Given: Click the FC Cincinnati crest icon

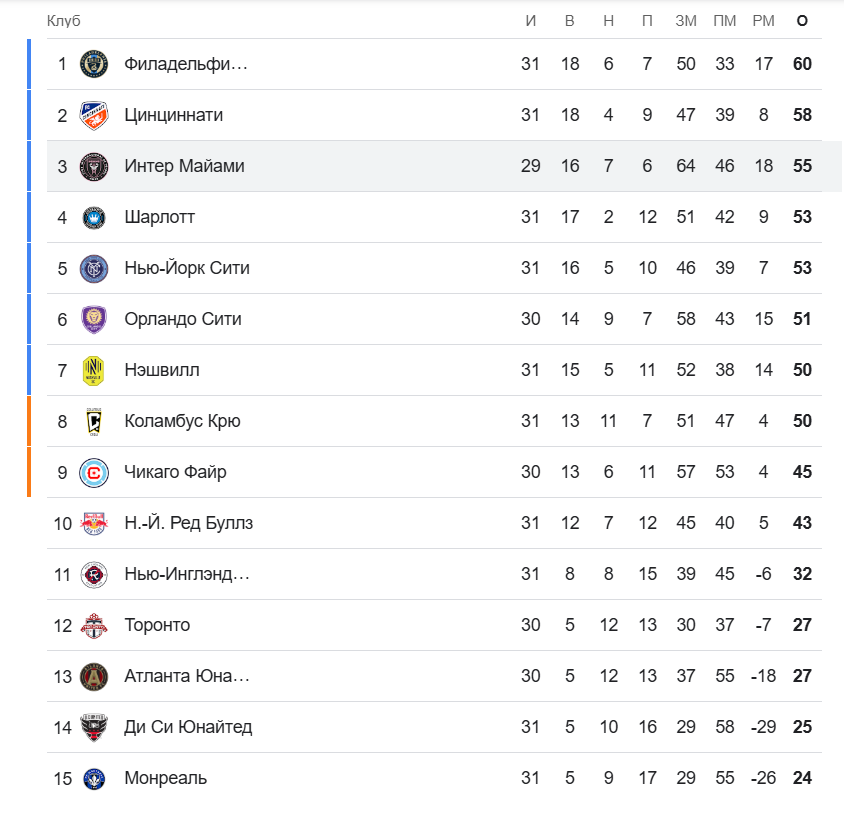Looking at the screenshot, I should point(94,115).
